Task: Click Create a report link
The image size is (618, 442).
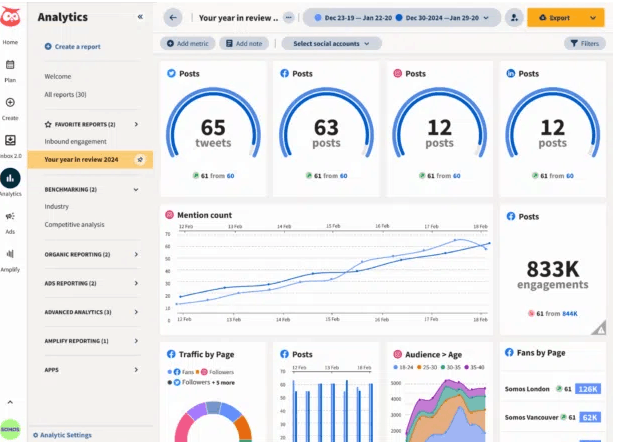Action: (x=73, y=47)
